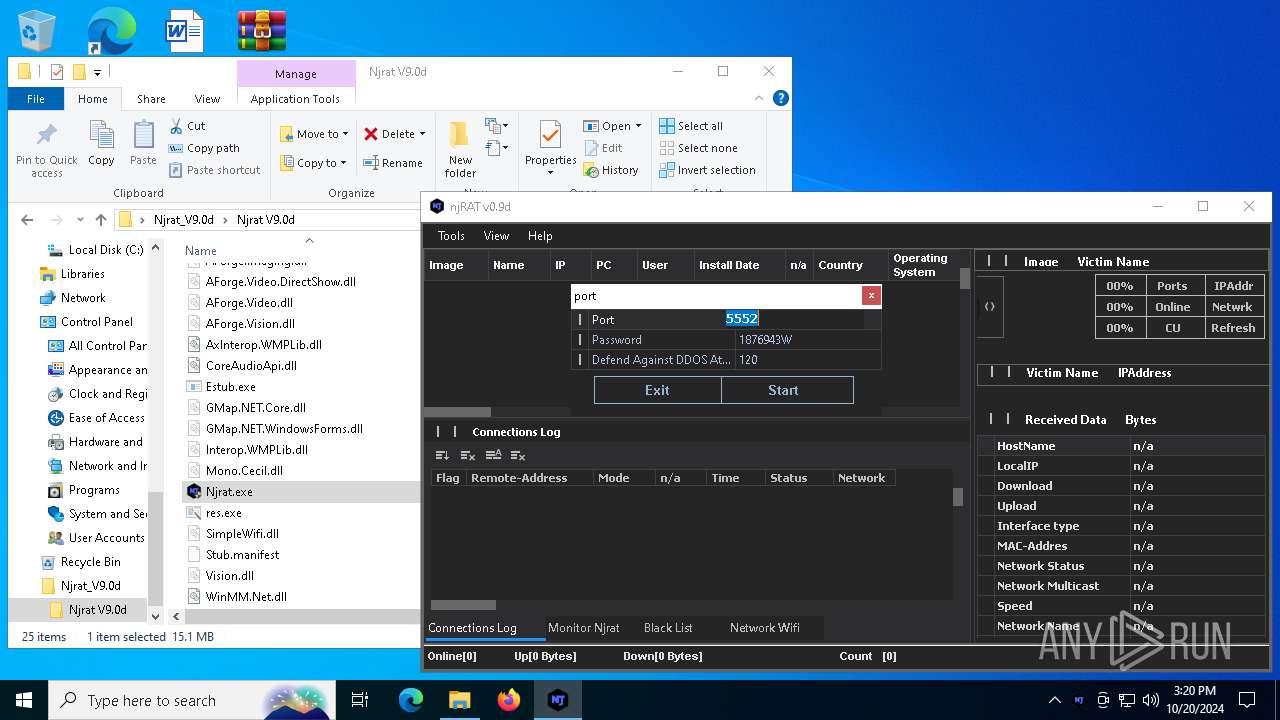Image resolution: width=1280 pixels, height=720 pixels.
Task: Open the New item dropdown beside New folder
Action: (x=495, y=126)
